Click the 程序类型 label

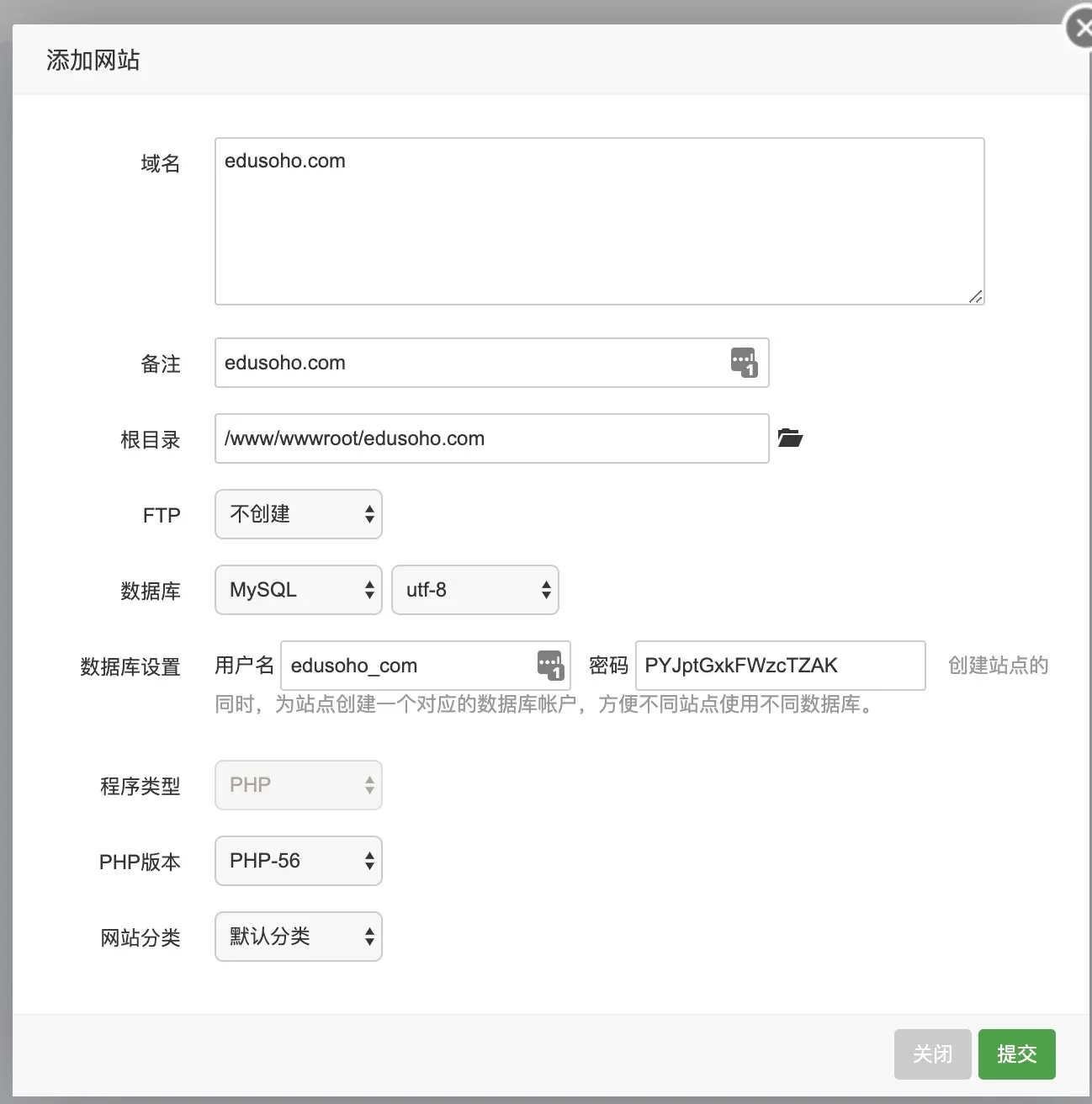(140, 786)
